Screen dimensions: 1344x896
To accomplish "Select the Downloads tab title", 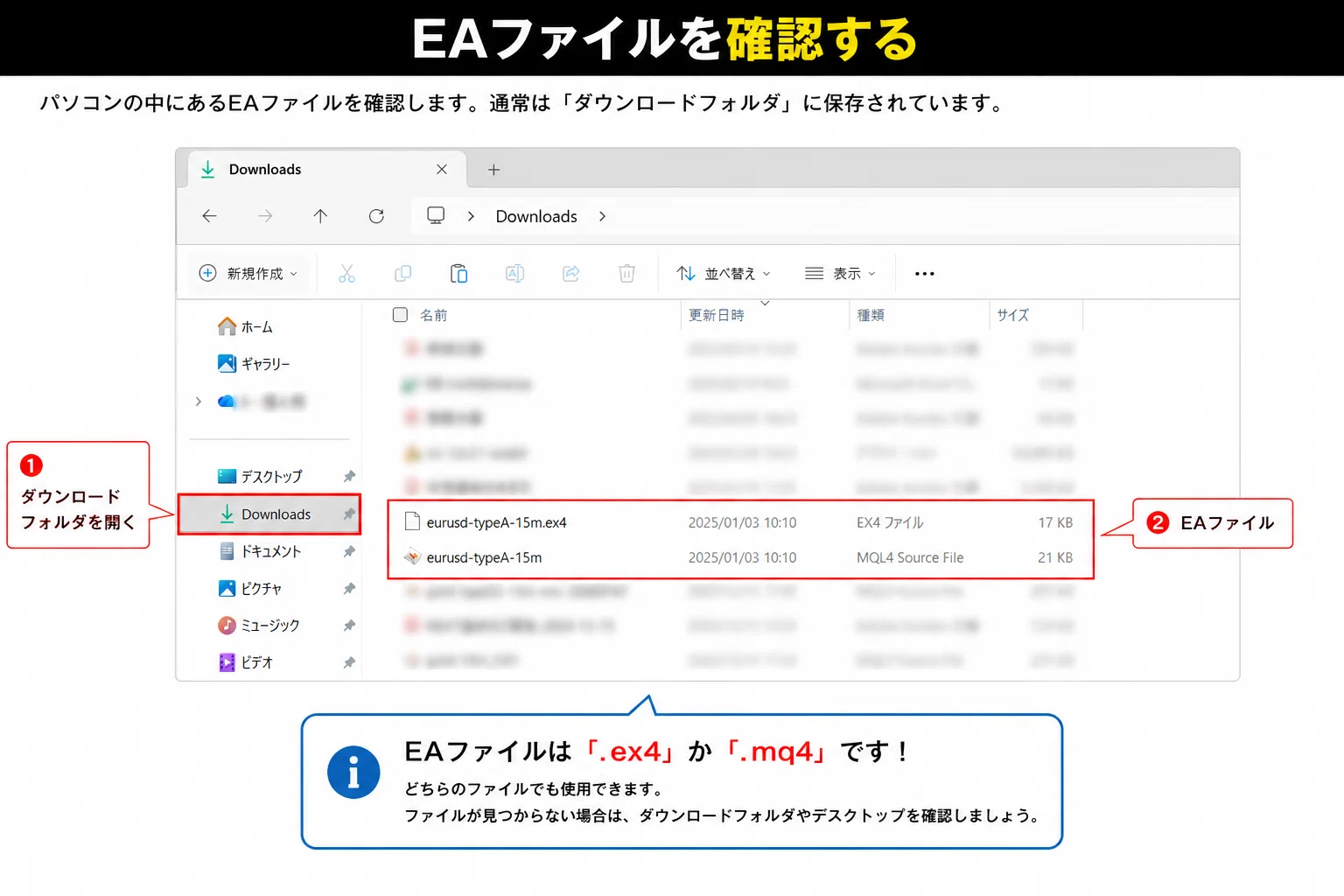I will (x=265, y=170).
